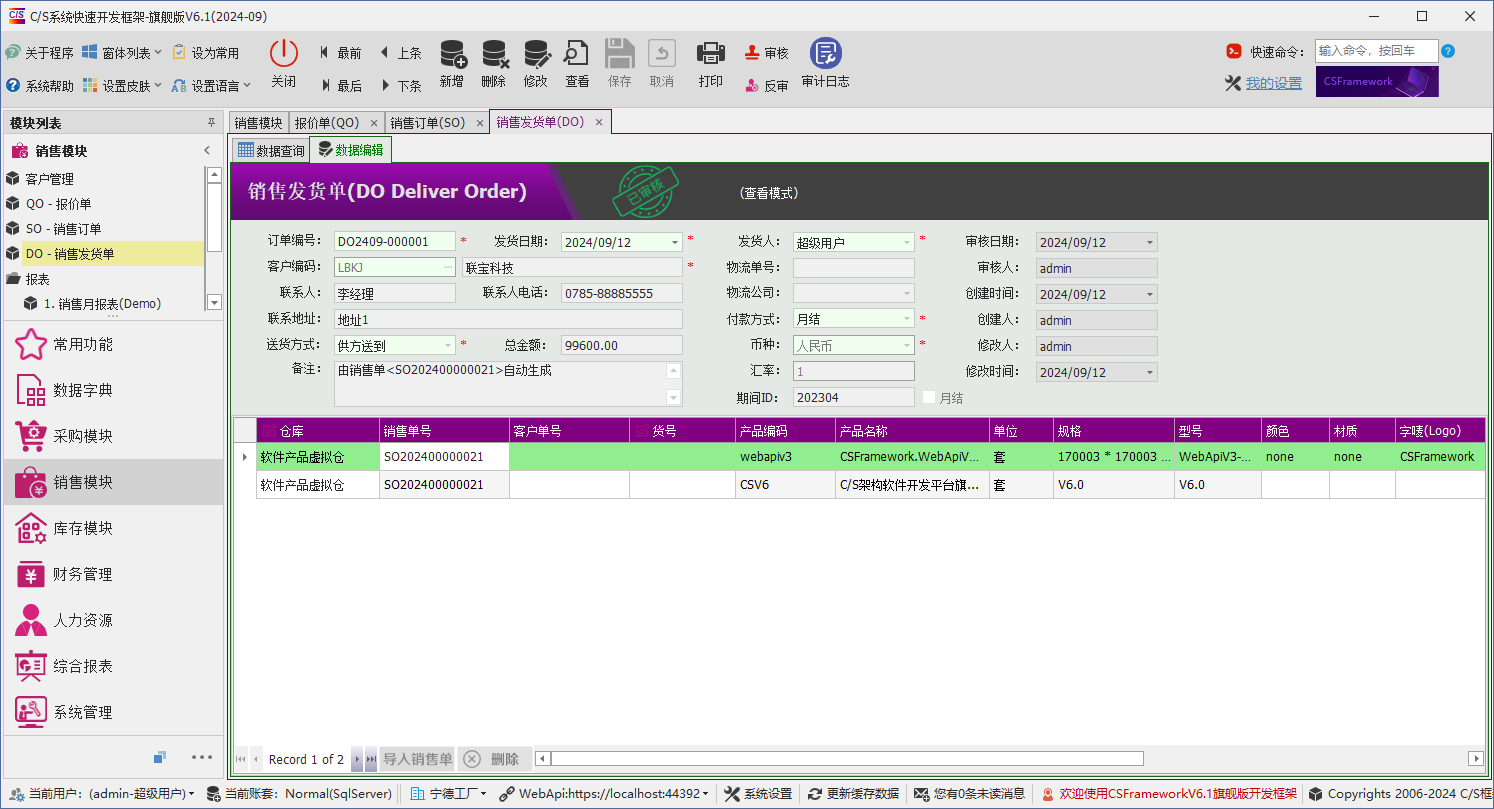The width and height of the screenshot is (1494, 809).
Task: Go to 最前 first record
Action: point(340,53)
